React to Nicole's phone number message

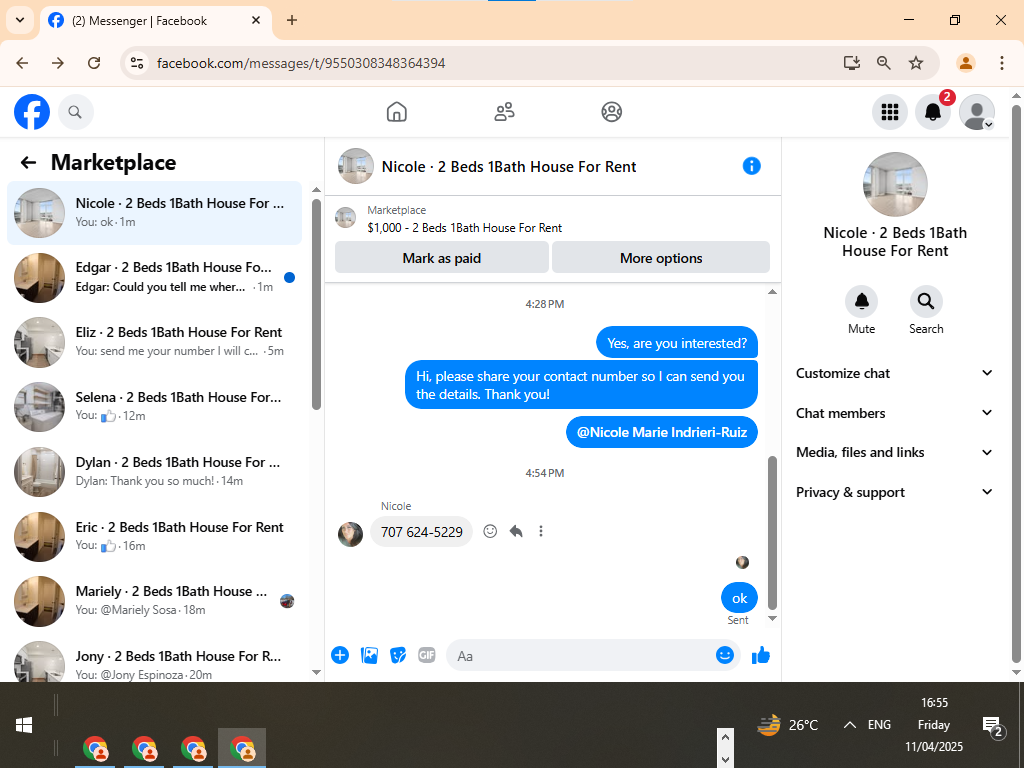[490, 531]
